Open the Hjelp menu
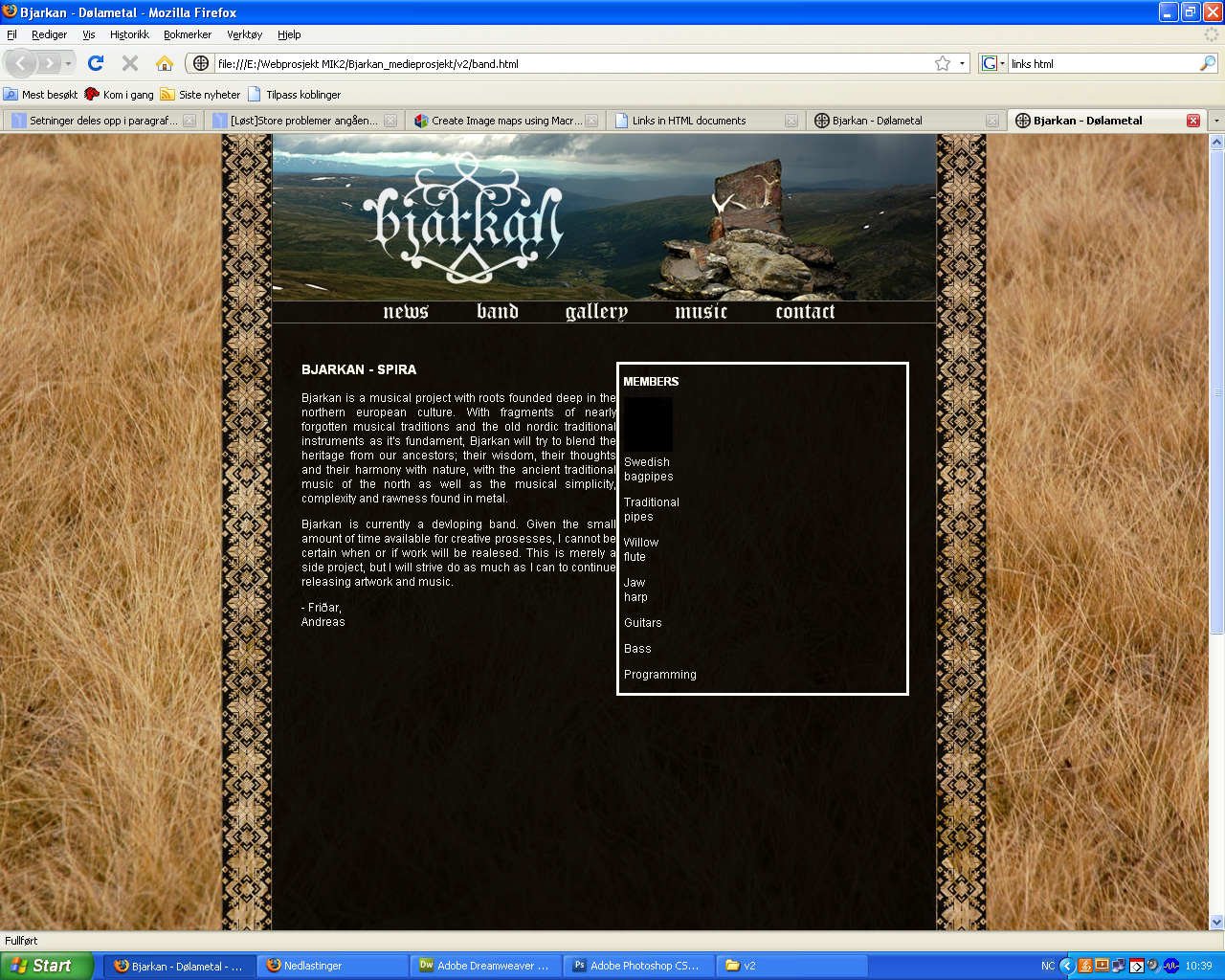The image size is (1225, 980). click(x=289, y=34)
